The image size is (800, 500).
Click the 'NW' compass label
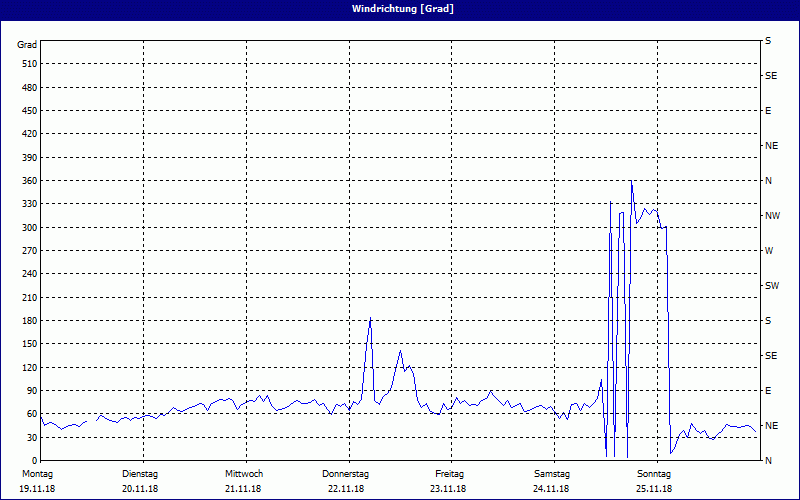pos(772,216)
